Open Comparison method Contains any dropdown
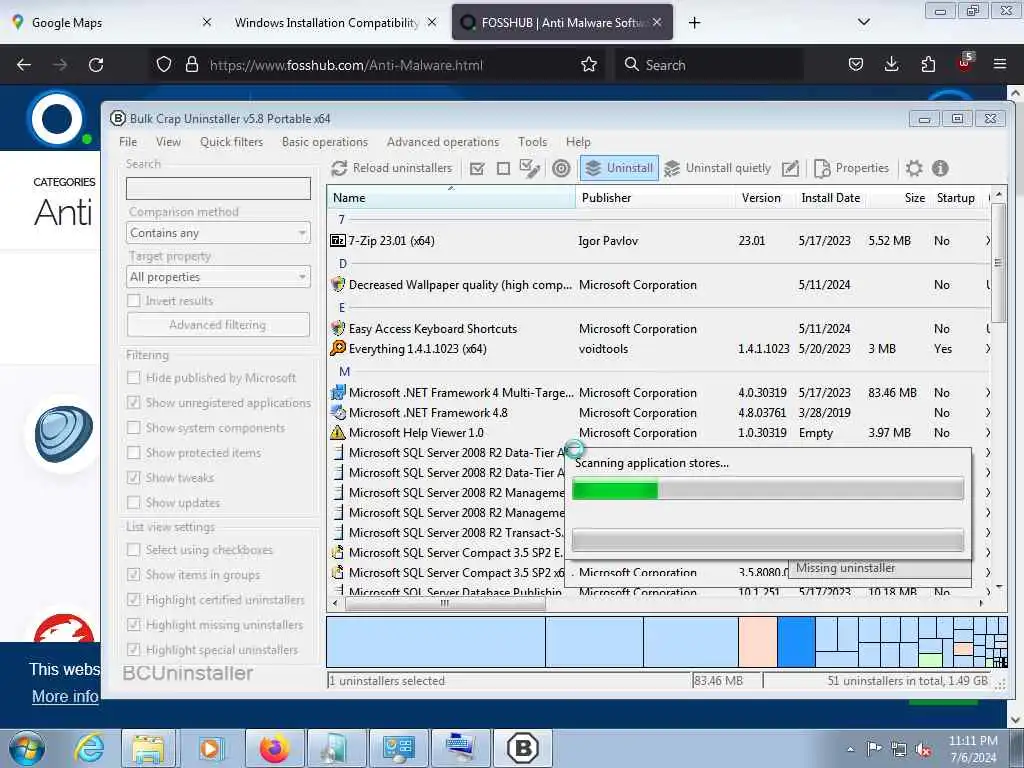This screenshot has height=768, width=1024. (x=218, y=232)
